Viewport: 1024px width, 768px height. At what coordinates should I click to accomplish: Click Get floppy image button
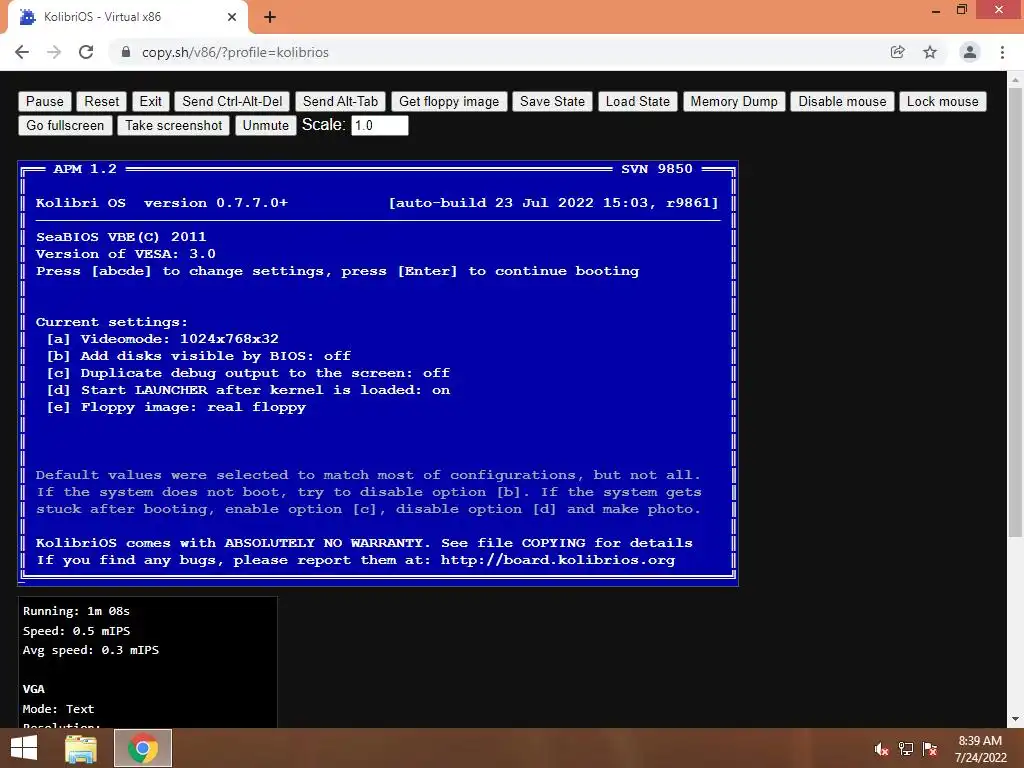pyautogui.click(x=449, y=101)
